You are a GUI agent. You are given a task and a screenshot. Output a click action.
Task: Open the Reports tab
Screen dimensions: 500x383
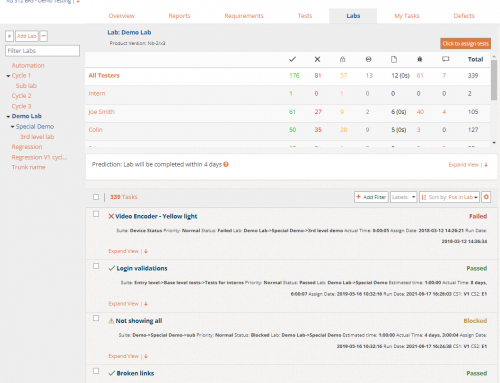click(179, 16)
